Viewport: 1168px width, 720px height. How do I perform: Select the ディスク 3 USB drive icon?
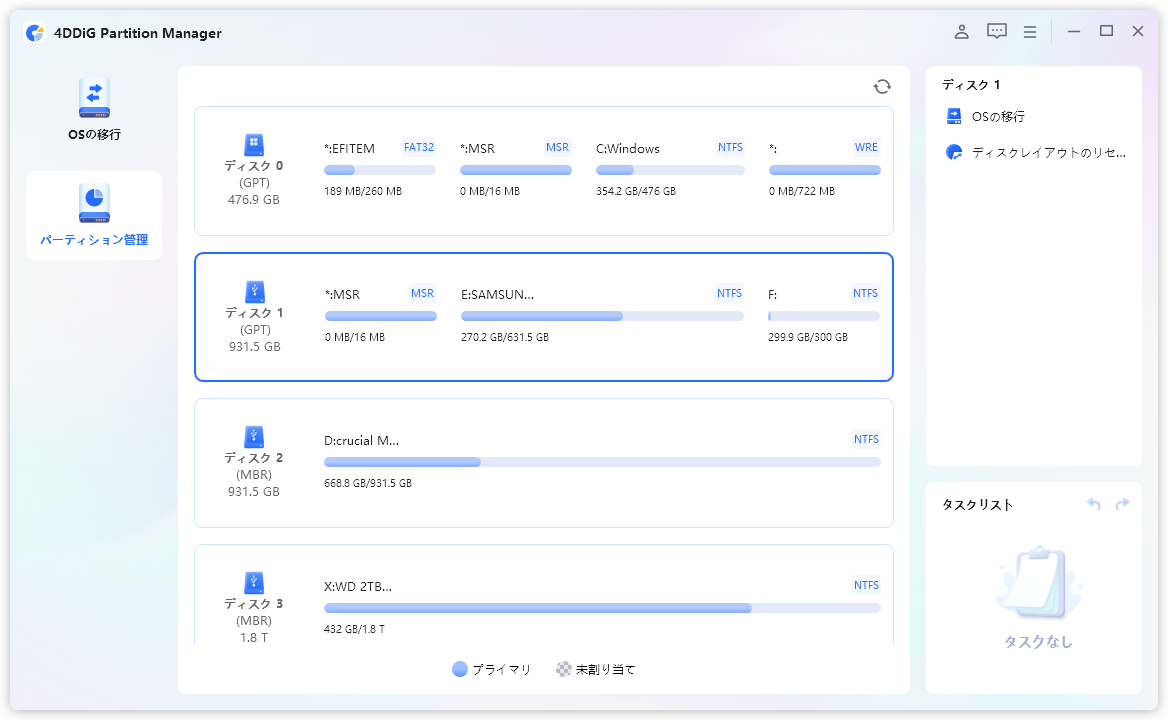tap(254, 582)
